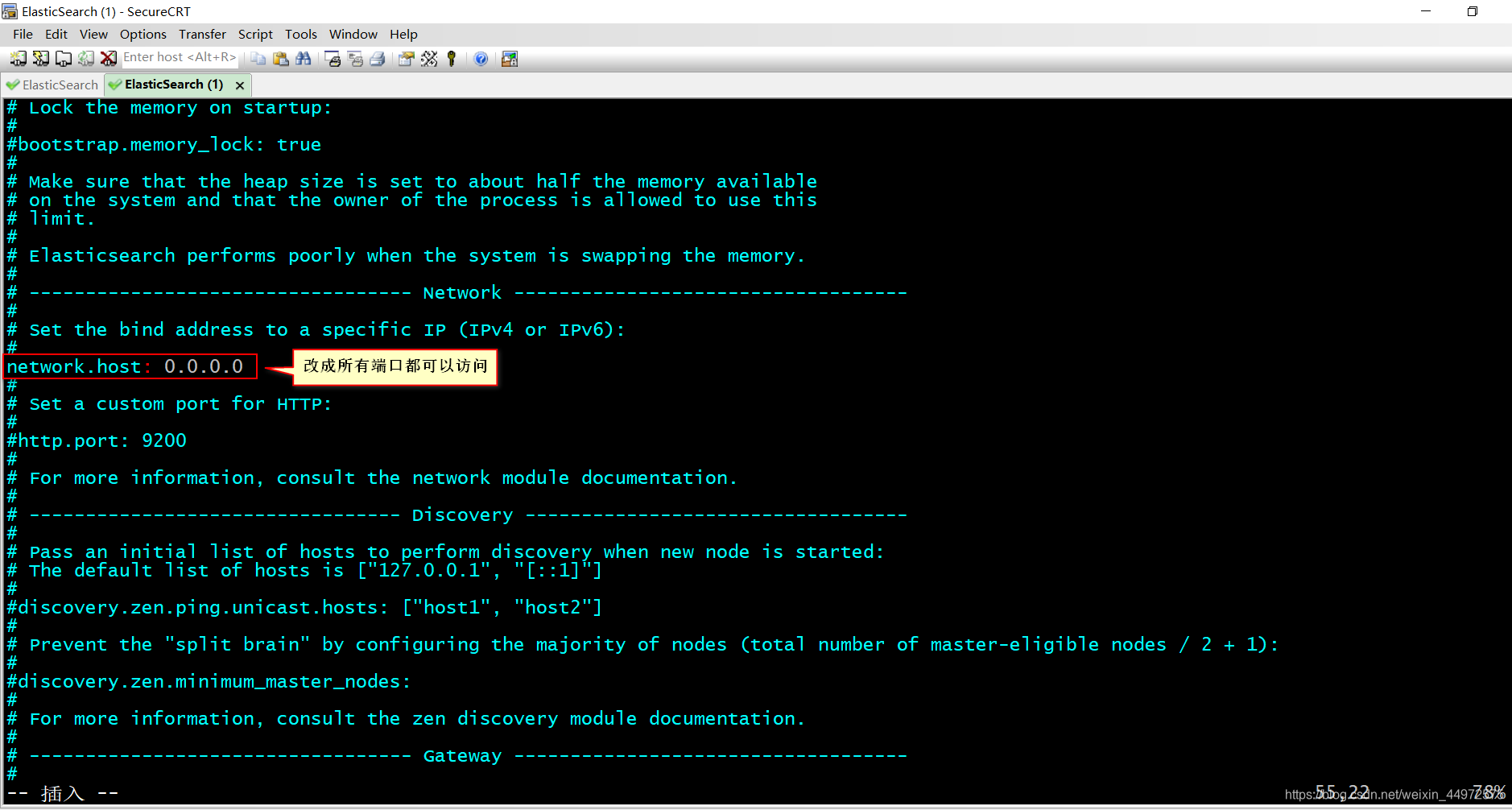The image size is (1512, 810).
Task: Open the Keymap Editor icon
Action: click(428, 59)
